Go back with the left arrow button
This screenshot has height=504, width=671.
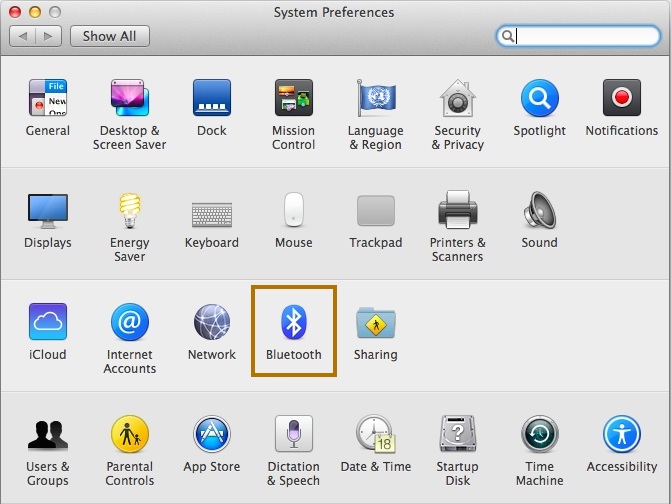click(22, 36)
